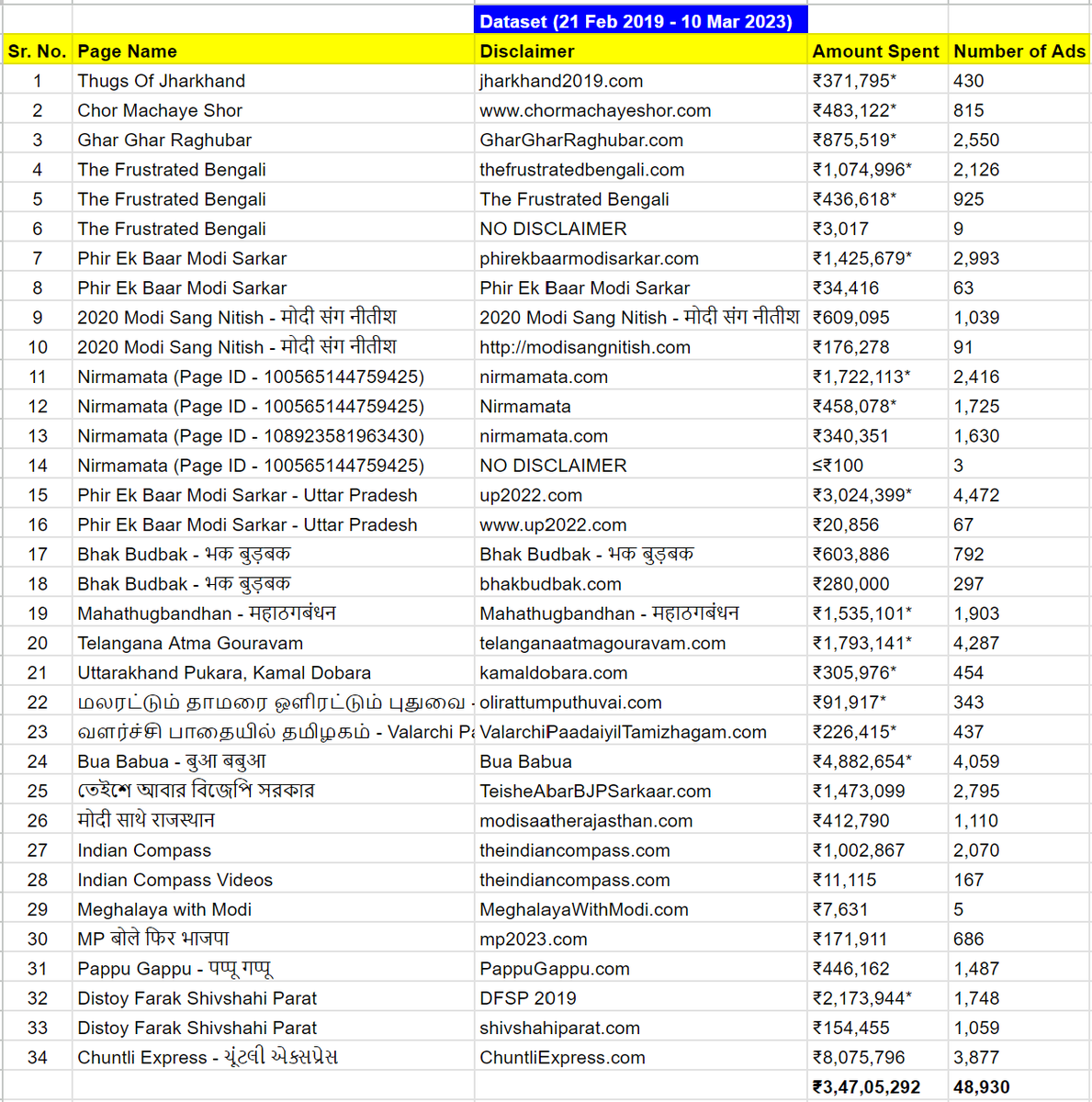This screenshot has height=1102, width=1092.
Task: Select 'Meghalaya with Modi' cell
Action: 273,909
